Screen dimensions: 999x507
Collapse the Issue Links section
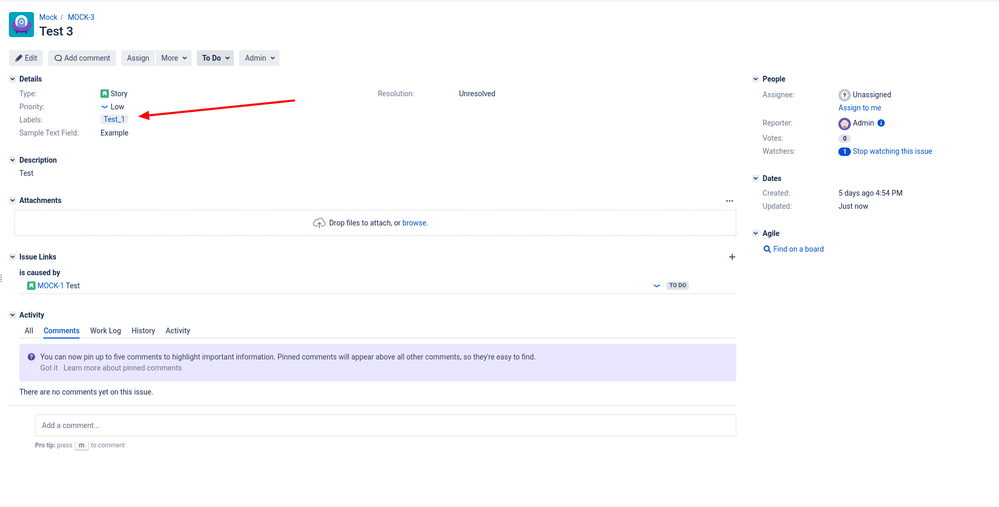(12, 257)
